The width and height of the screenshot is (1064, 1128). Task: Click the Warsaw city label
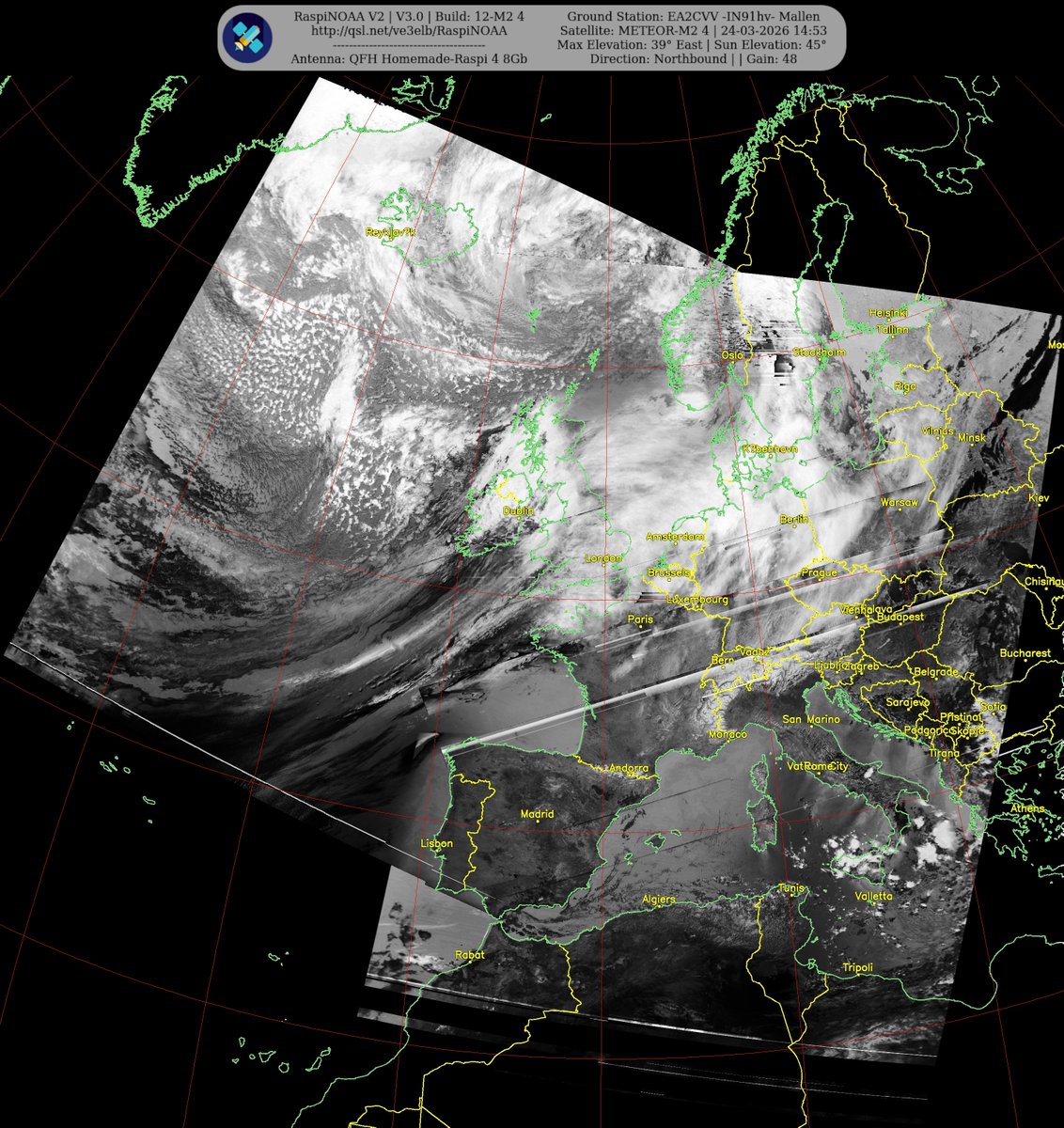click(899, 503)
